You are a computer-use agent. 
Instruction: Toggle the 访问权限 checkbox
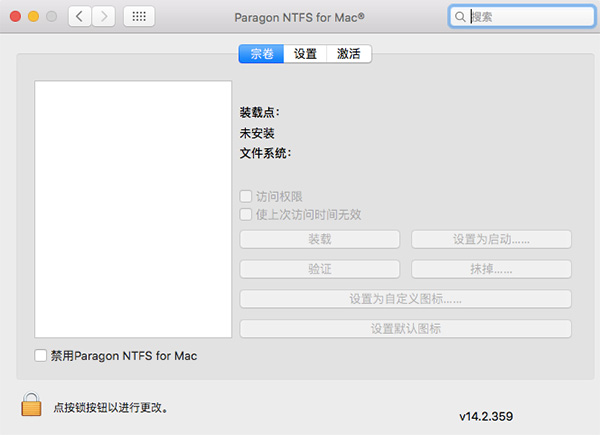(x=245, y=196)
